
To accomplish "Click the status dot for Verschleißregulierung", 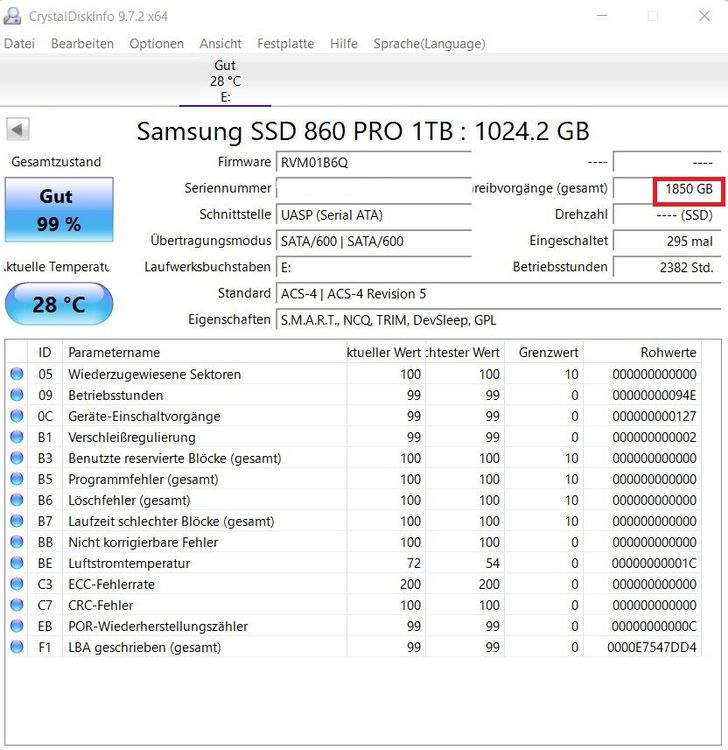I will click(17, 437).
